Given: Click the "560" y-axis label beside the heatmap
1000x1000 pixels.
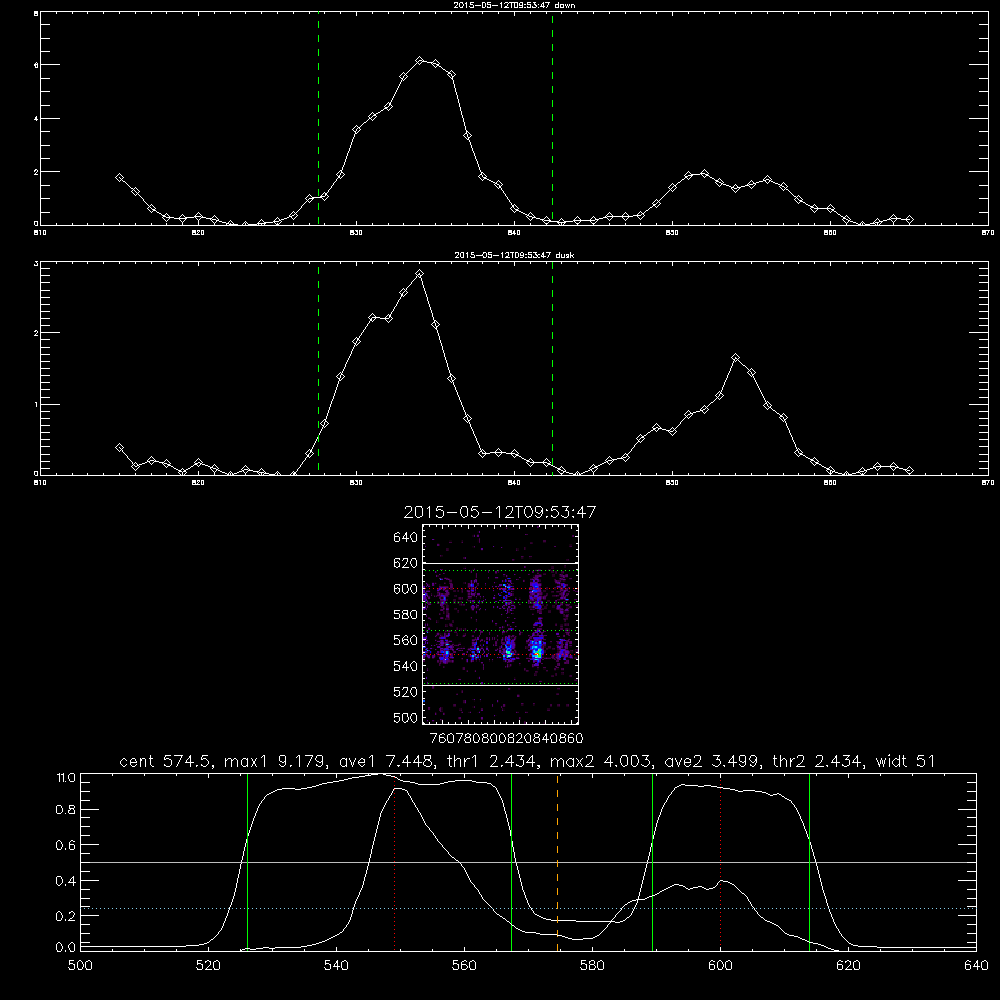Looking at the screenshot, I should click(406, 640).
